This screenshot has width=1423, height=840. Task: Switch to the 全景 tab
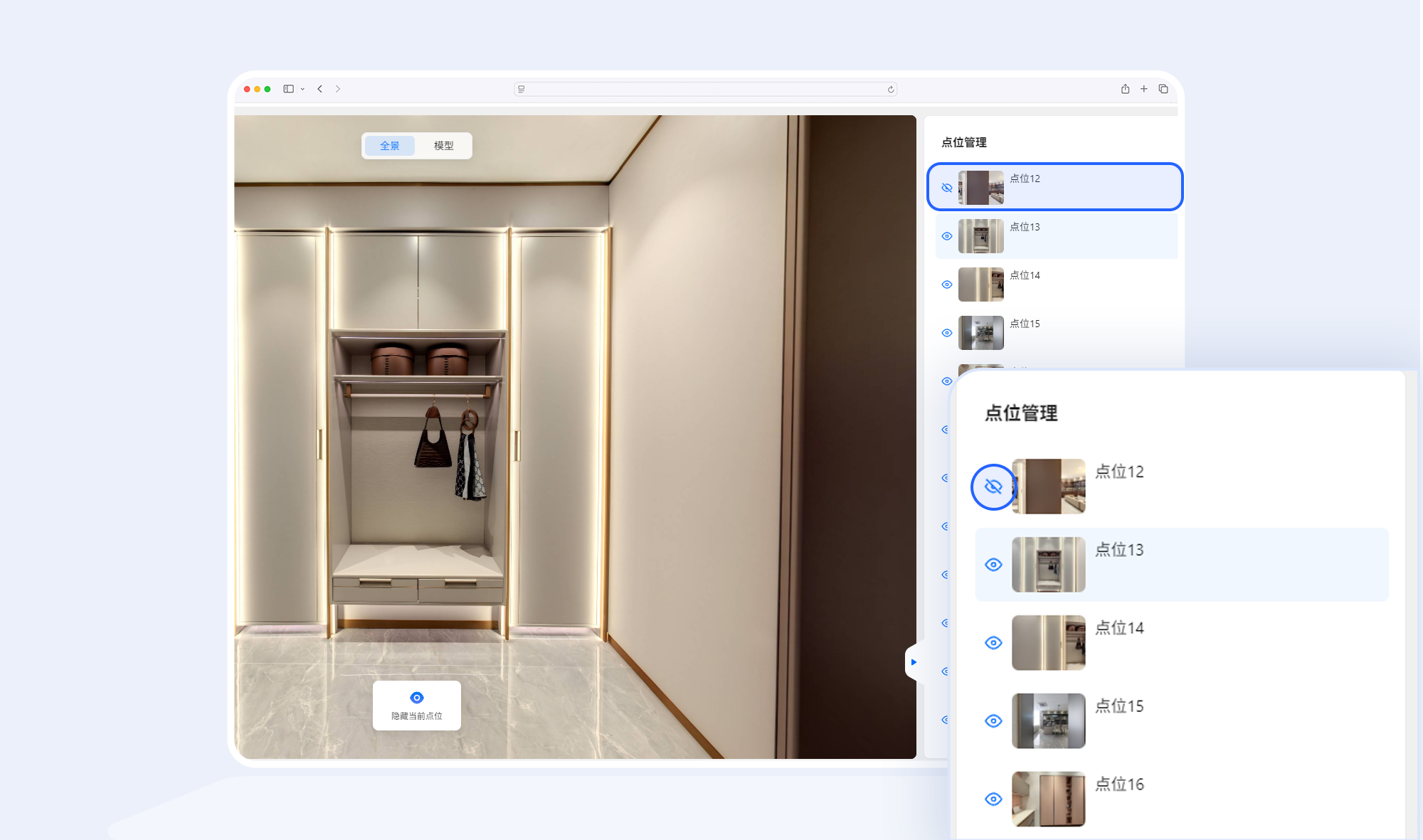coord(390,146)
